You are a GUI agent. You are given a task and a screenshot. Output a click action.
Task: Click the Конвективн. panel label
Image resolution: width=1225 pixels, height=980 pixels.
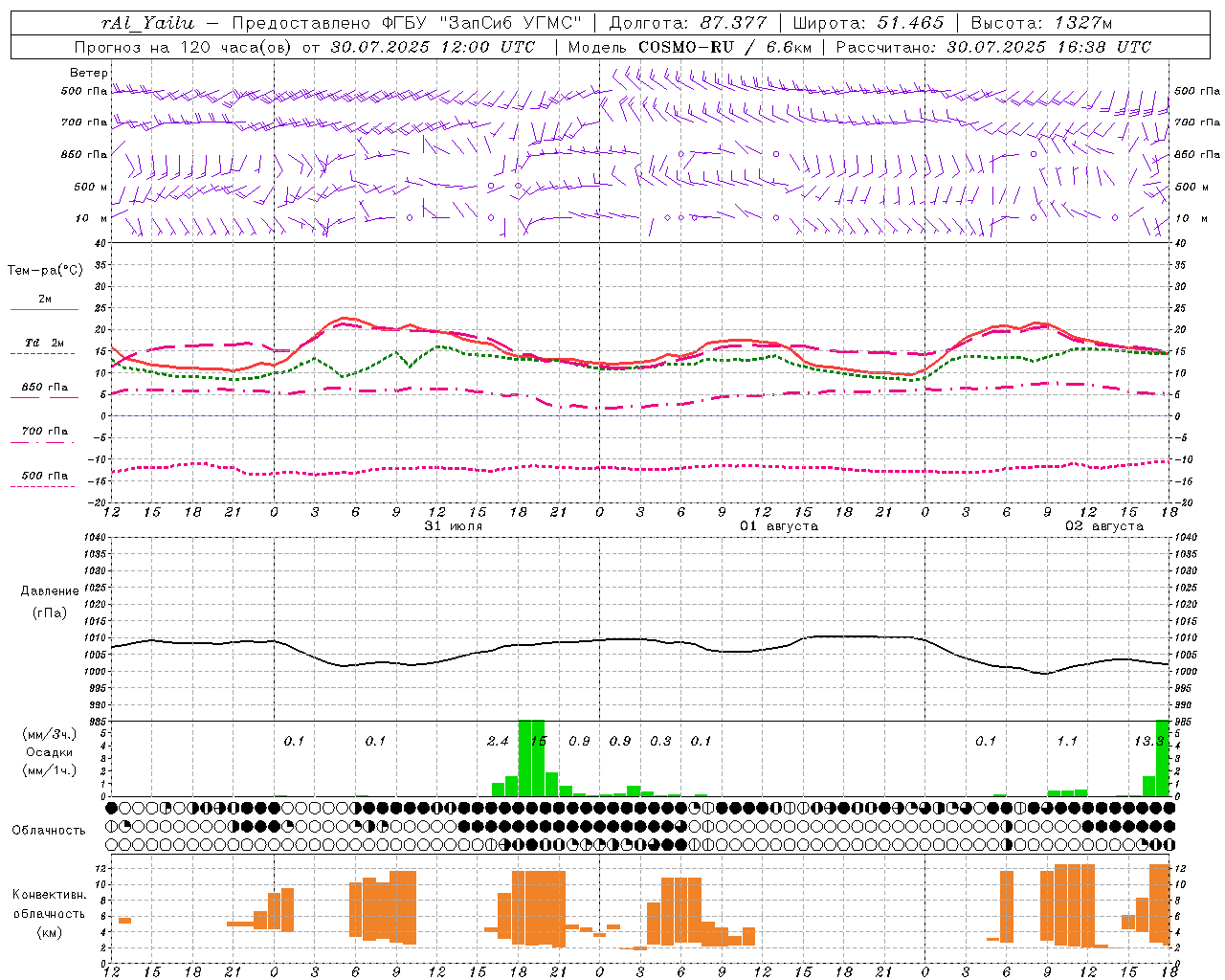49,895
